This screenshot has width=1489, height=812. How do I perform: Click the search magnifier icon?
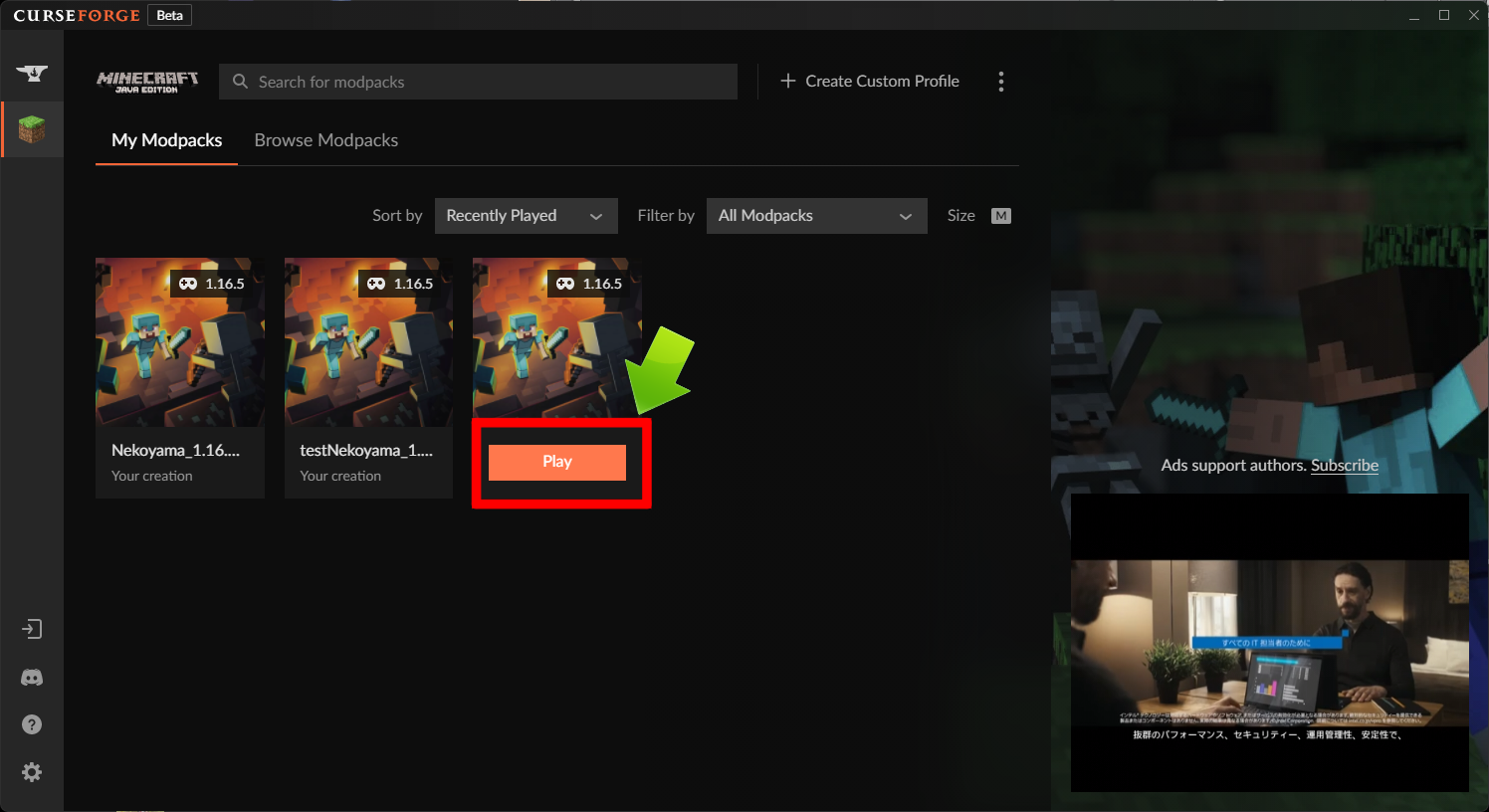pos(240,82)
